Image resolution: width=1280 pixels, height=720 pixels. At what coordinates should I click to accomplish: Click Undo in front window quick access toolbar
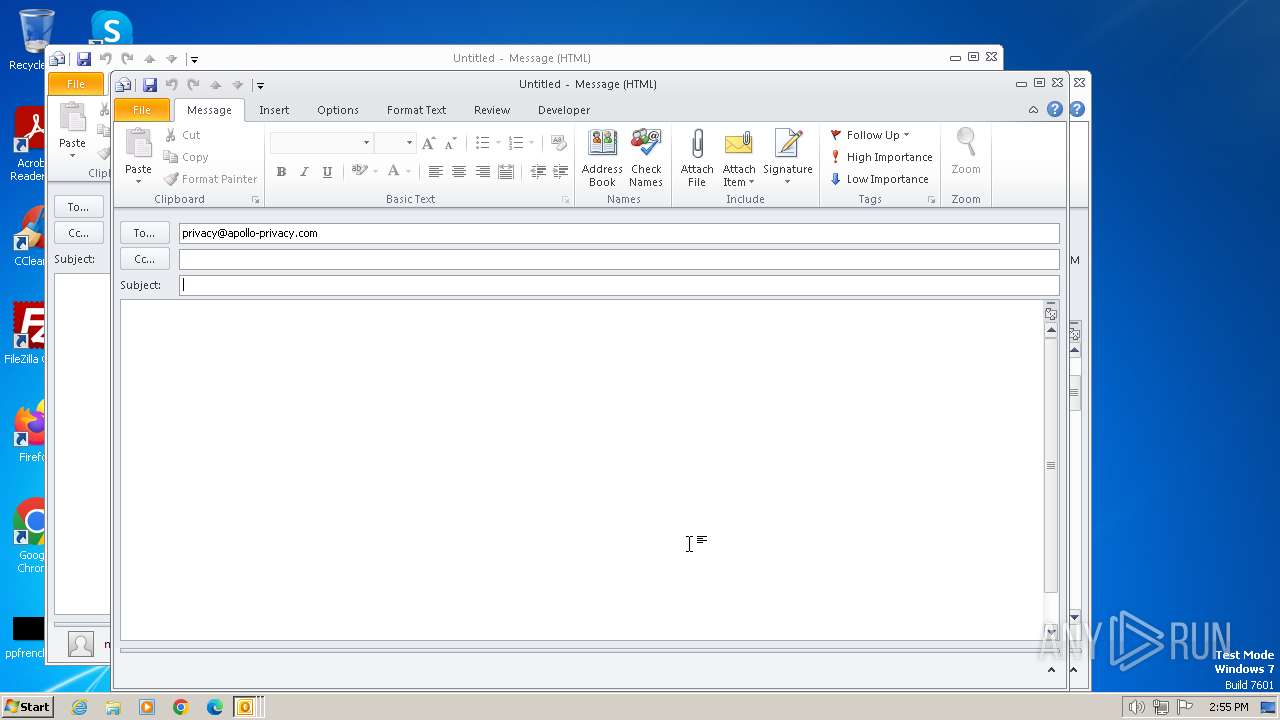click(x=172, y=85)
